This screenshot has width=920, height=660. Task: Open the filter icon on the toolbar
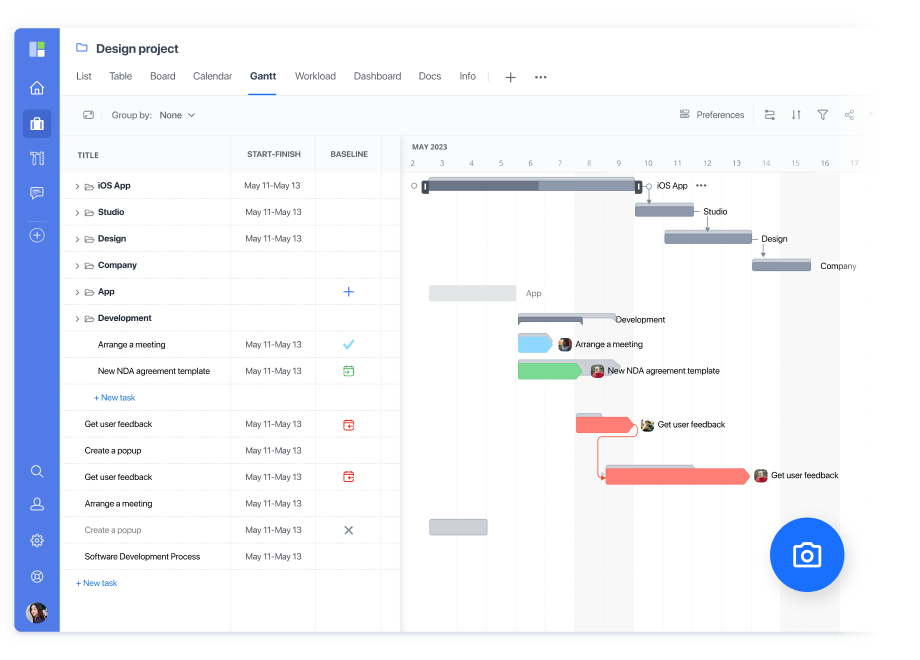click(822, 115)
